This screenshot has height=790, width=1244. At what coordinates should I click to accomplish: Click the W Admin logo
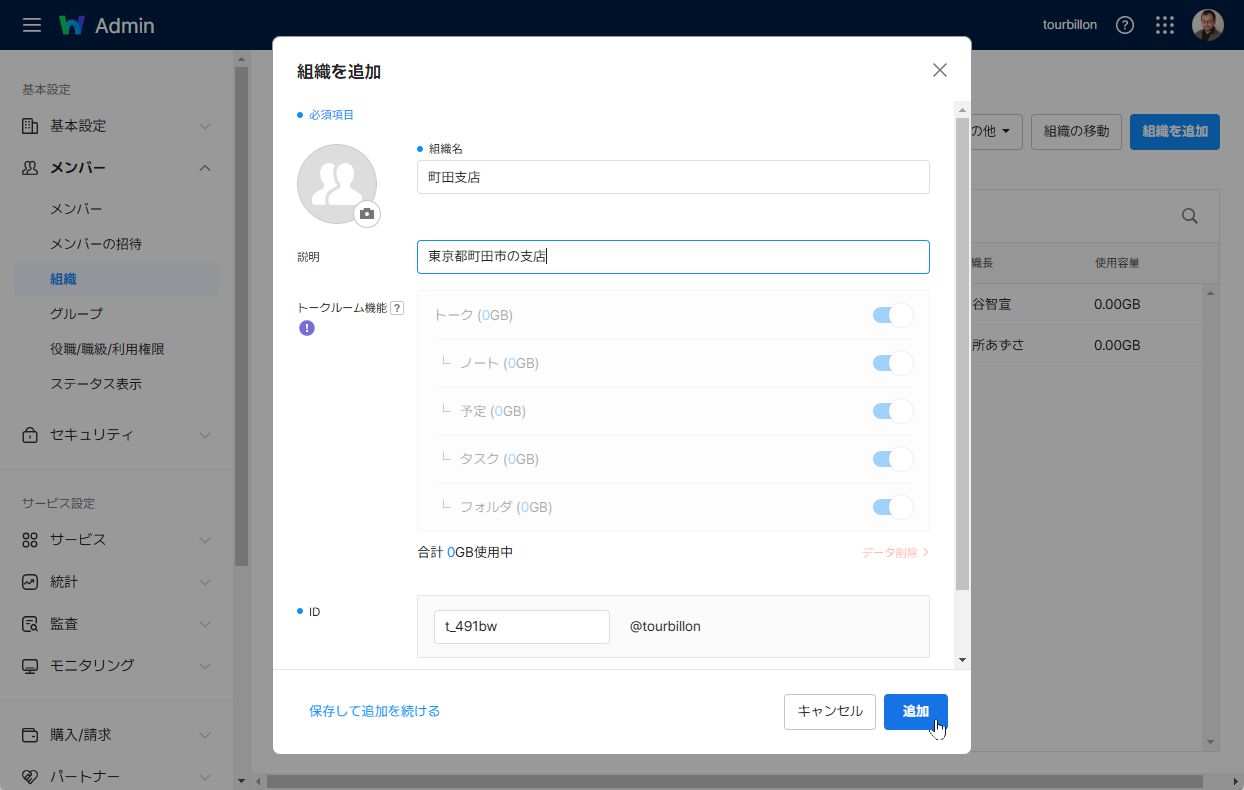[106, 25]
